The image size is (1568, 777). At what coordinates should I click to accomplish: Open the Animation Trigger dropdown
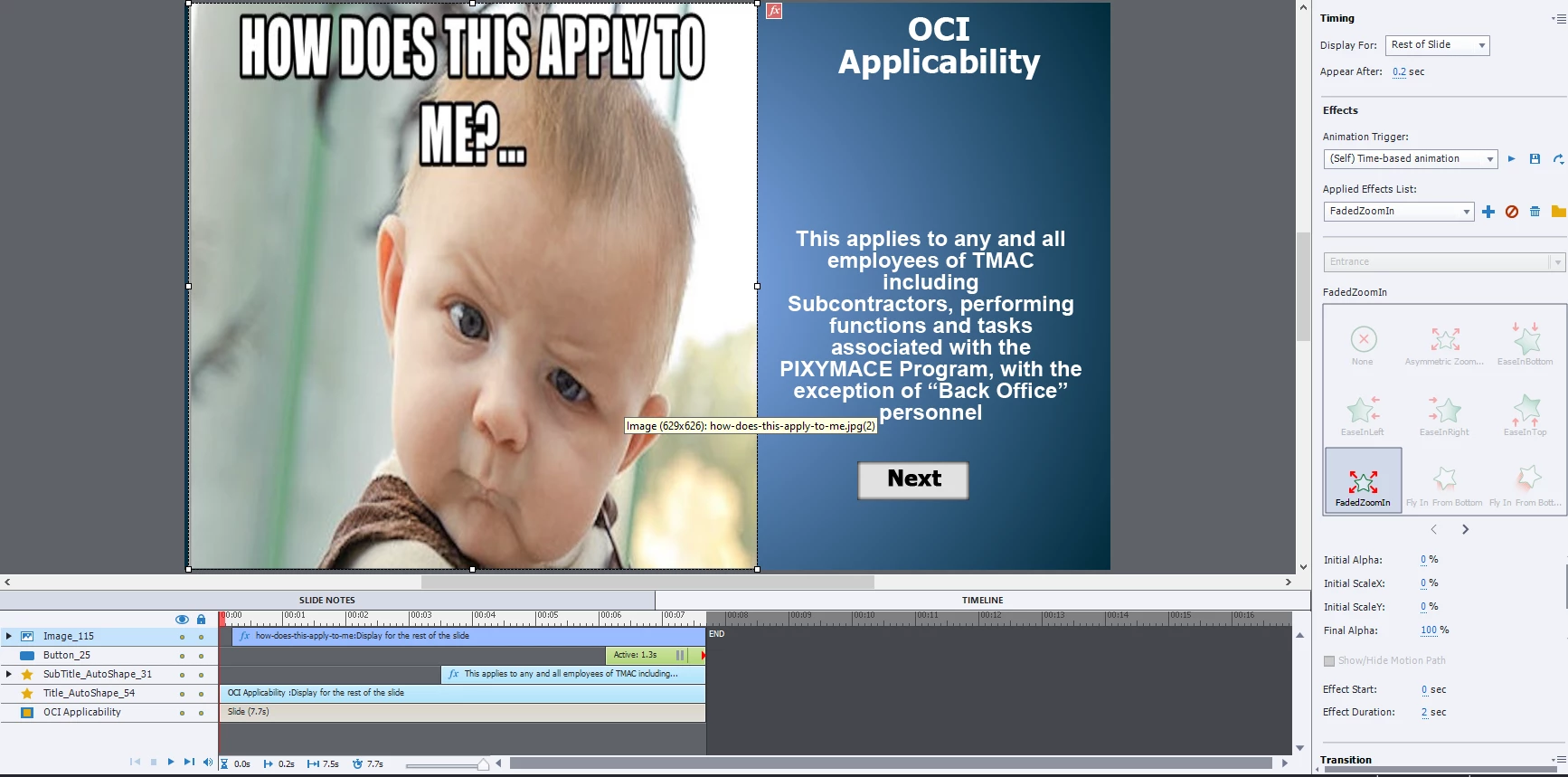coord(1411,159)
